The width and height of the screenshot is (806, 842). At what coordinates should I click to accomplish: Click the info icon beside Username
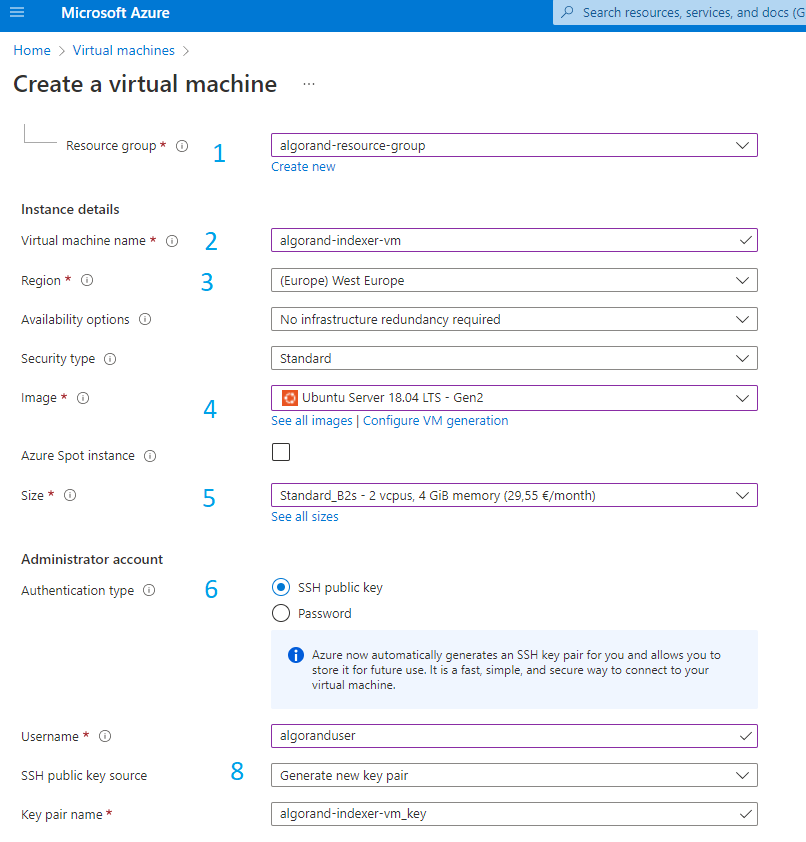(105, 736)
